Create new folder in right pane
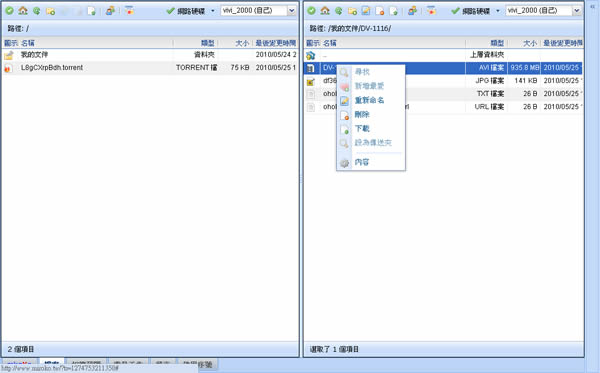The image size is (600, 373). click(x=352, y=11)
